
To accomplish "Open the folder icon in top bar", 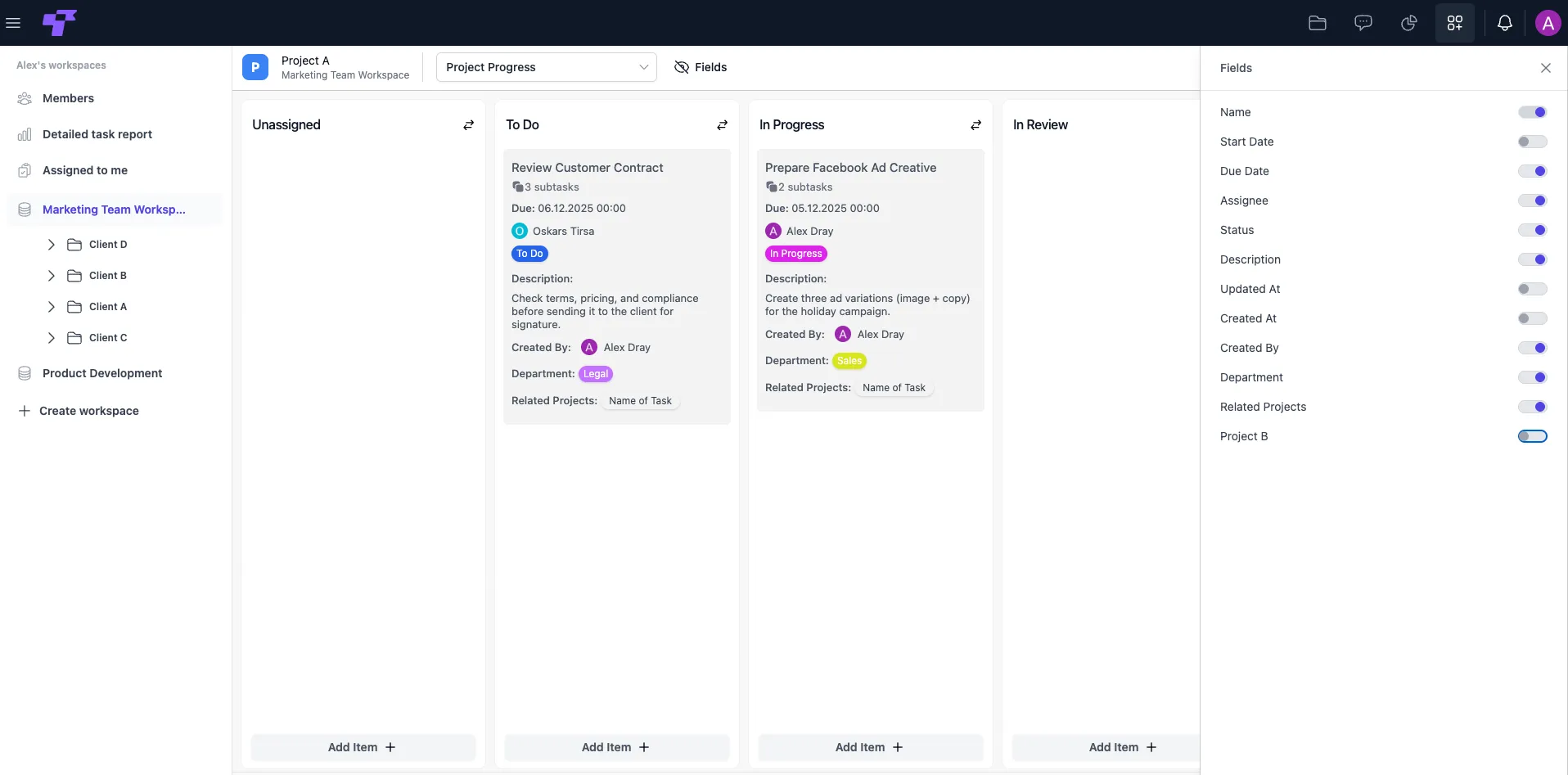I will [x=1318, y=23].
